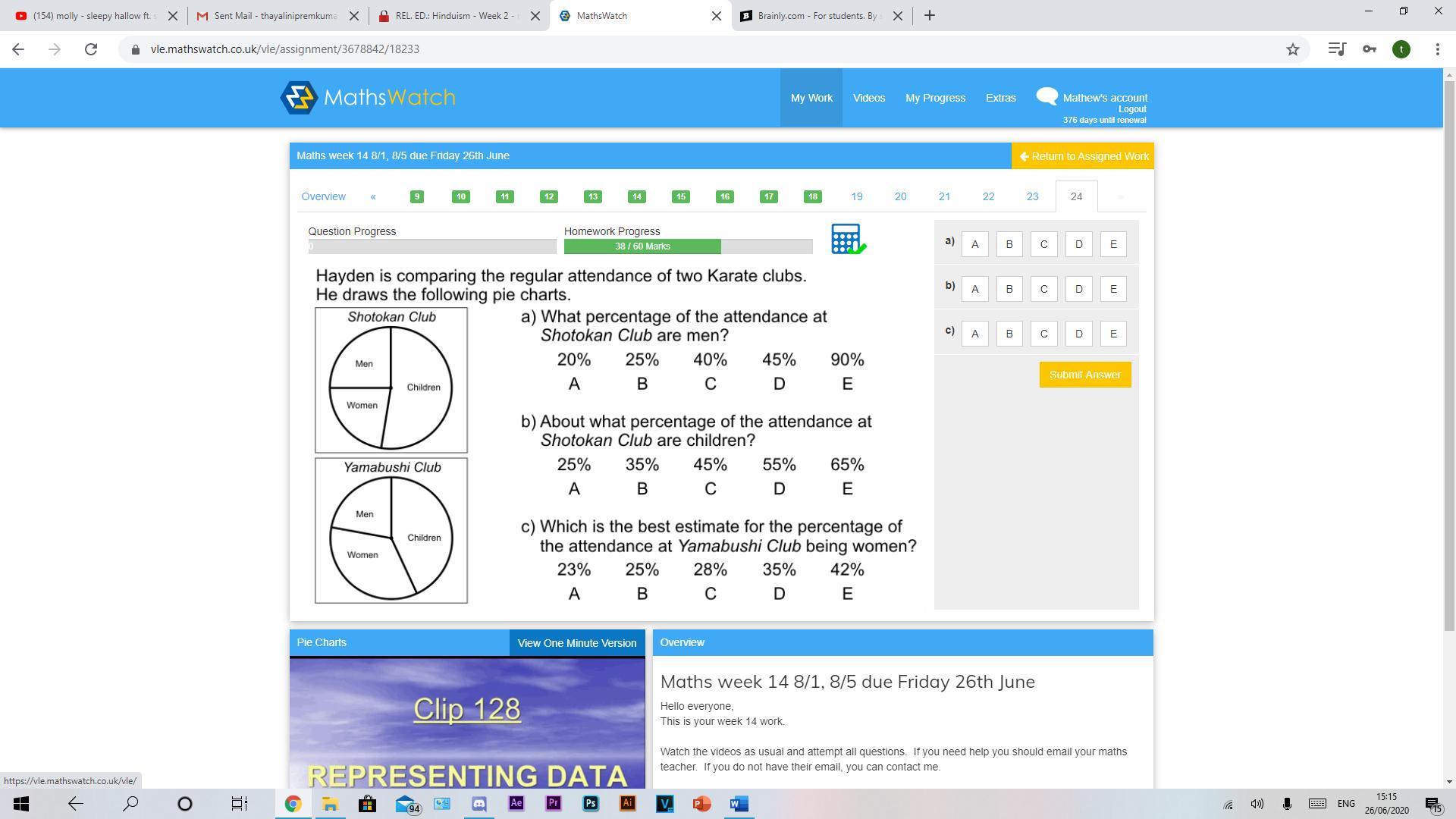1456x819 pixels.
Task: Click the MathsWatch logo icon
Action: tap(298, 98)
